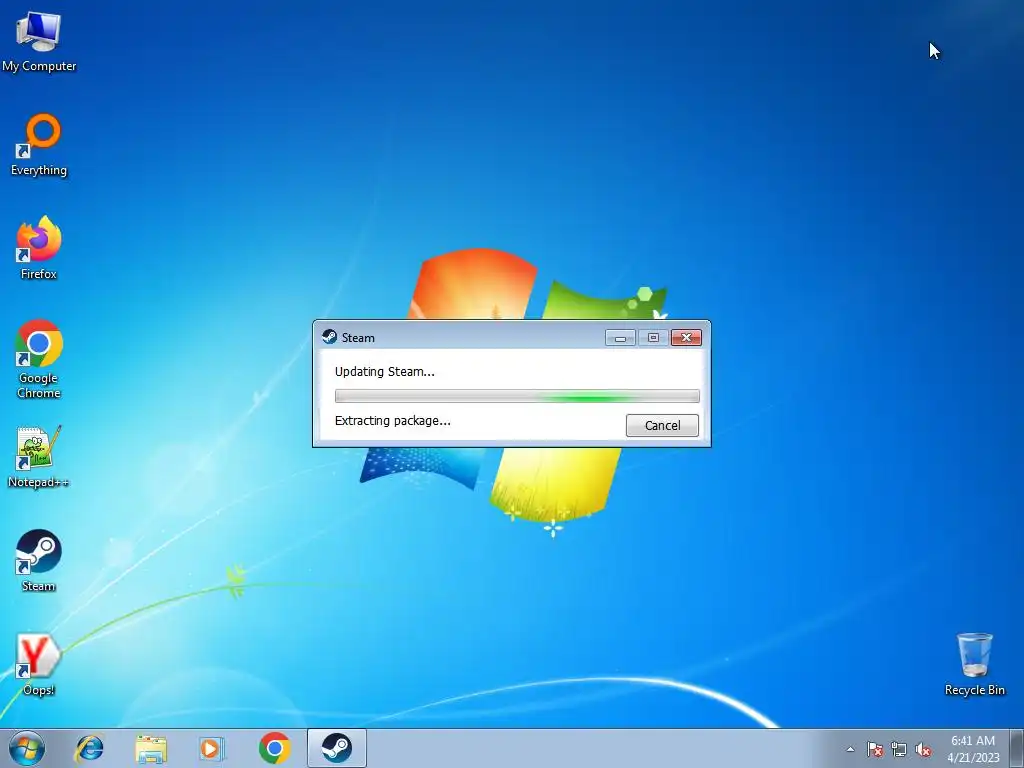This screenshot has width=1024, height=768.
Task: Minimize the Steam updater window
Action: point(620,338)
